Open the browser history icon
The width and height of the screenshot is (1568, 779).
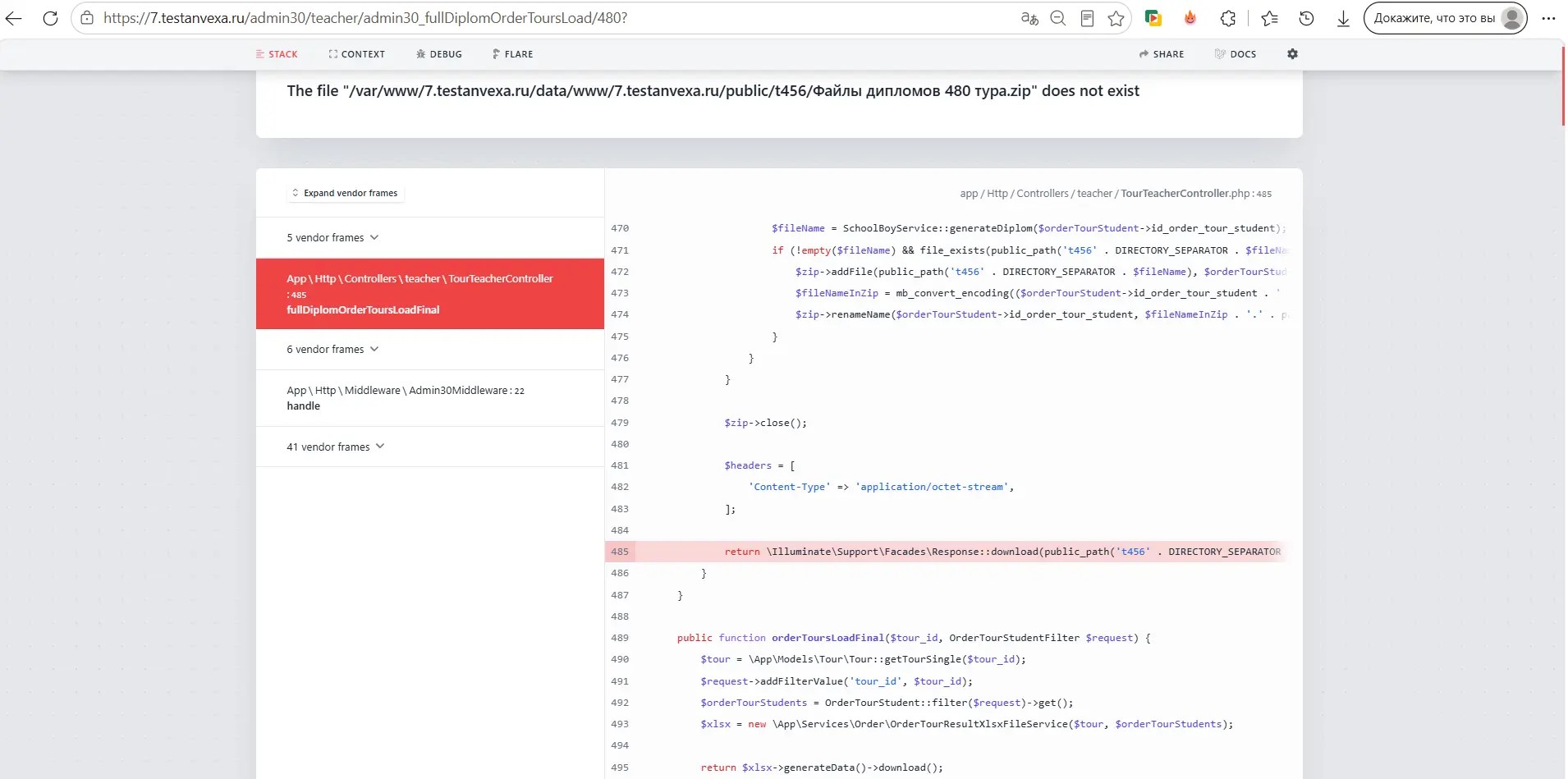[1306, 18]
